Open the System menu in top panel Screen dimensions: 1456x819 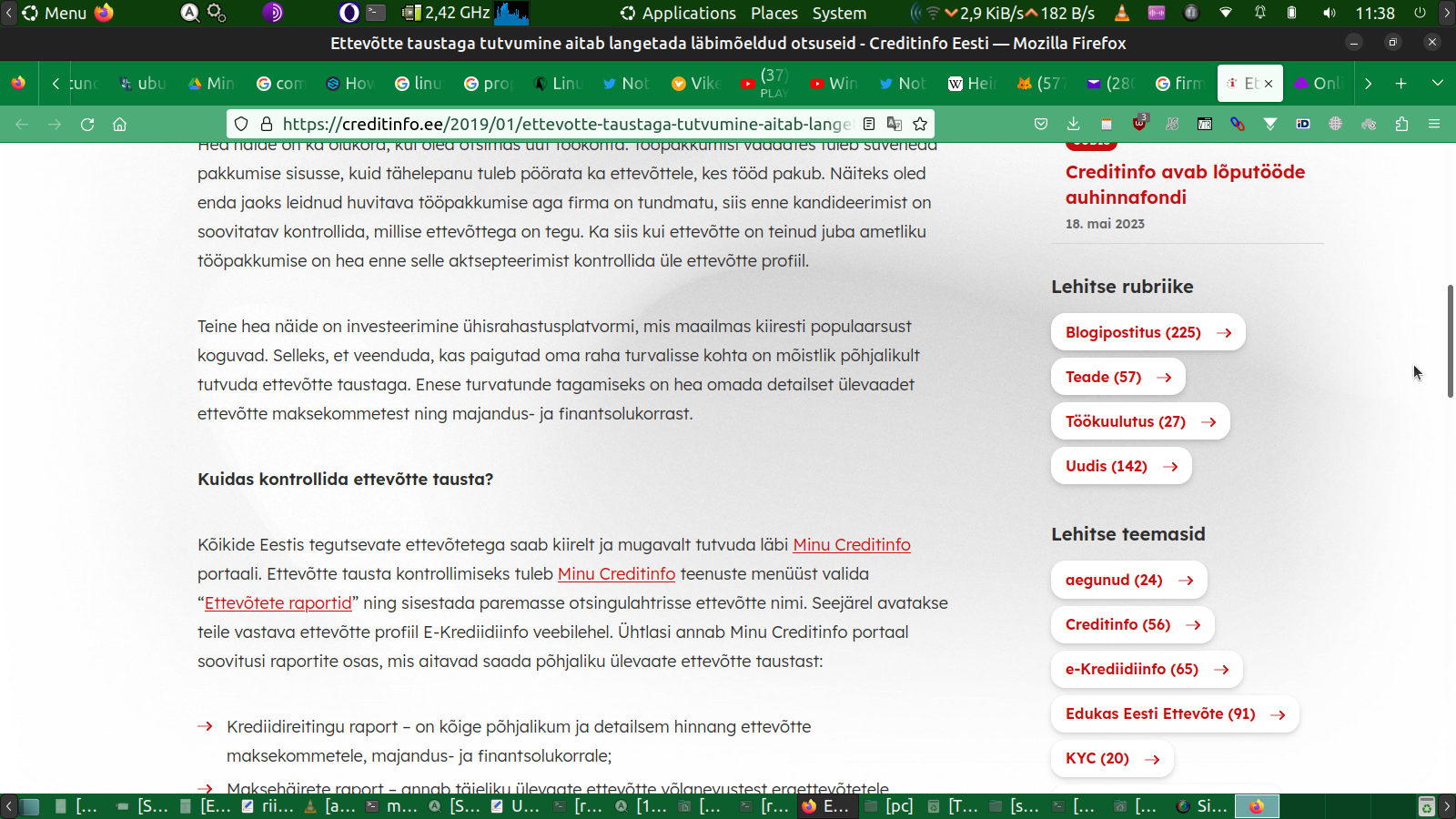839,13
